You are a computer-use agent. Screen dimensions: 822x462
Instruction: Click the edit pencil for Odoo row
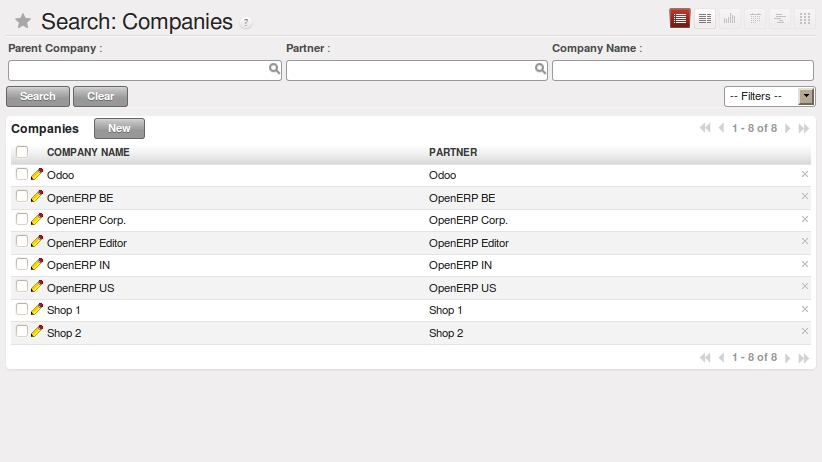(37, 174)
